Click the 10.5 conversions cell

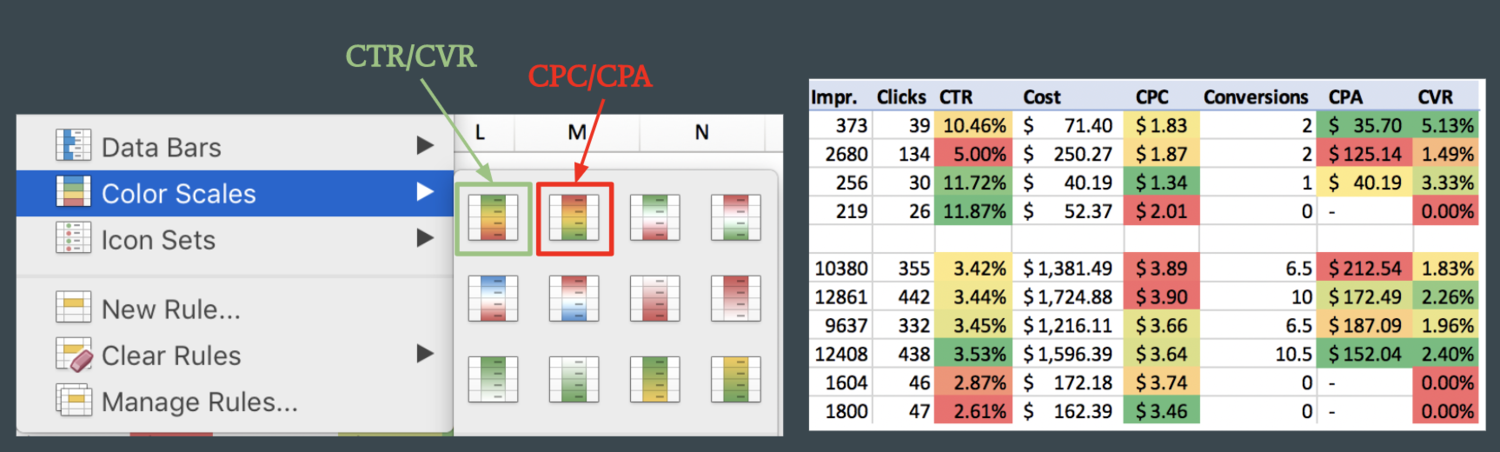pos(1256,353)
